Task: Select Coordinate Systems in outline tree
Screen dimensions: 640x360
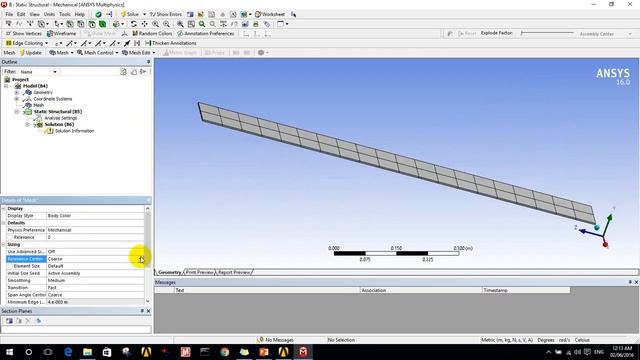Action: coord(53,99)
